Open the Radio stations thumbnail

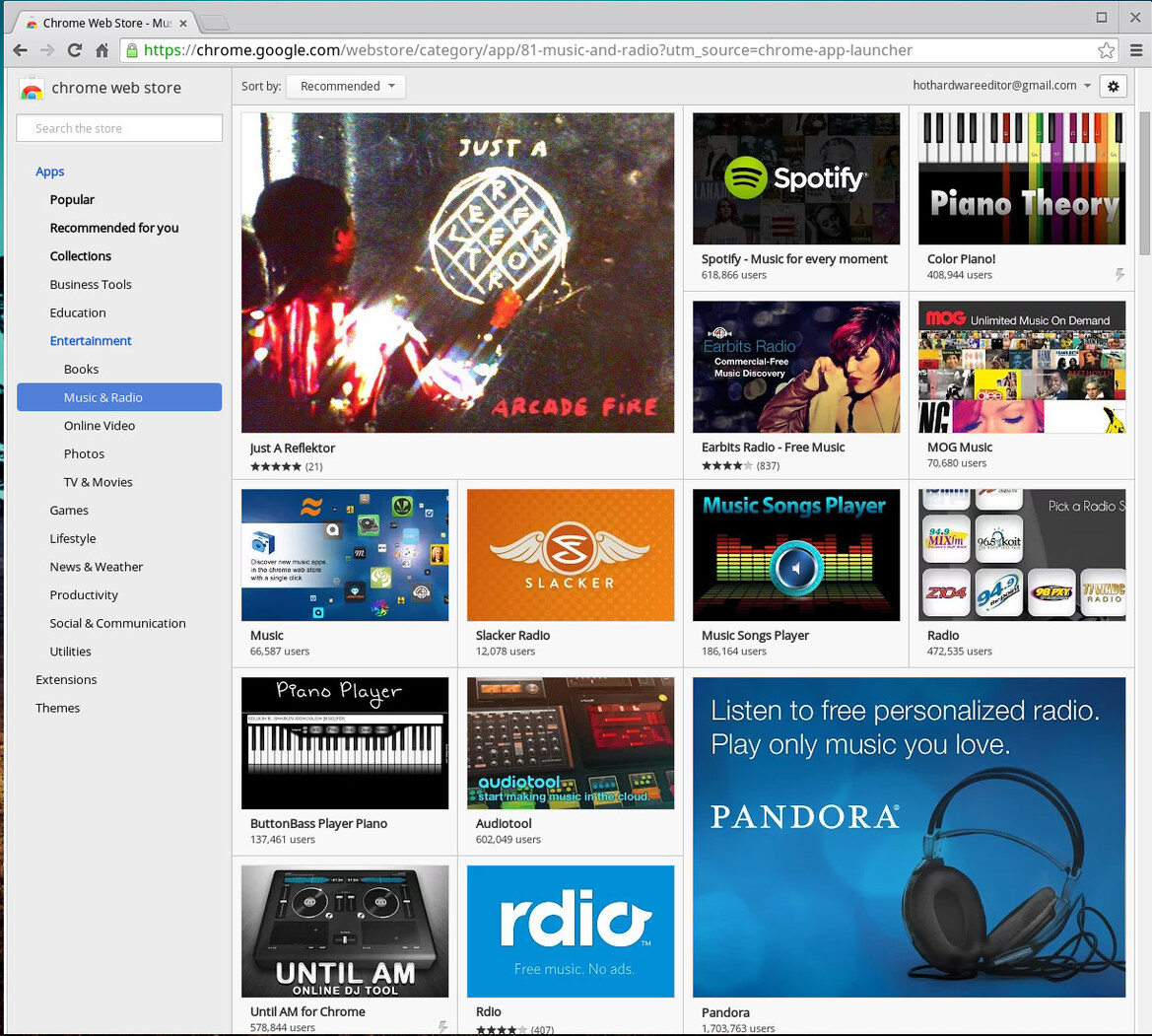coord(1022,555)
